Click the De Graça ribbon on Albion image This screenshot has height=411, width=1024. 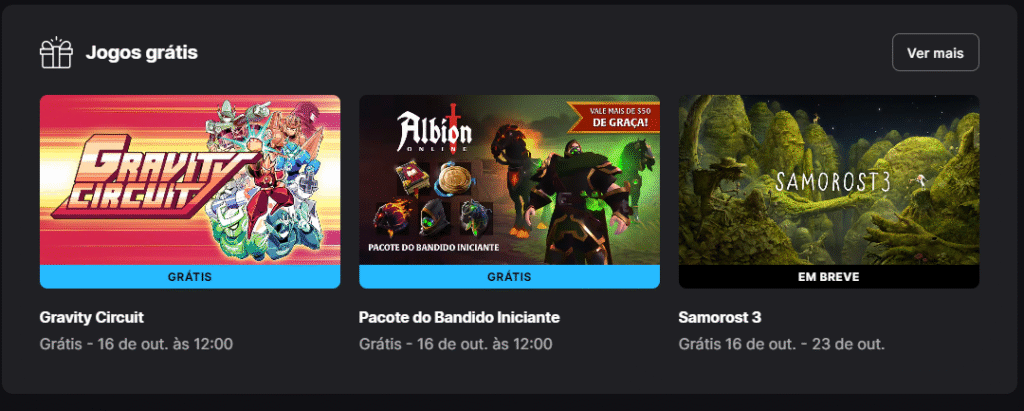[x=614, y=115]
